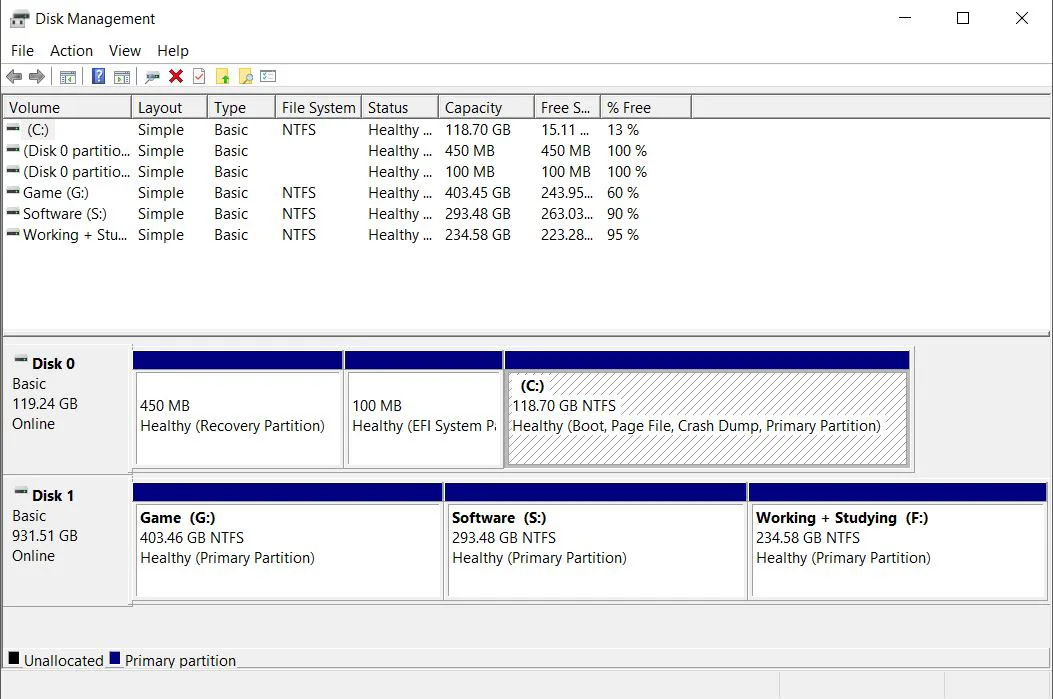The image size is (1053, 699).
Task: Click the 90 % free value
Action: click(623, 214)
